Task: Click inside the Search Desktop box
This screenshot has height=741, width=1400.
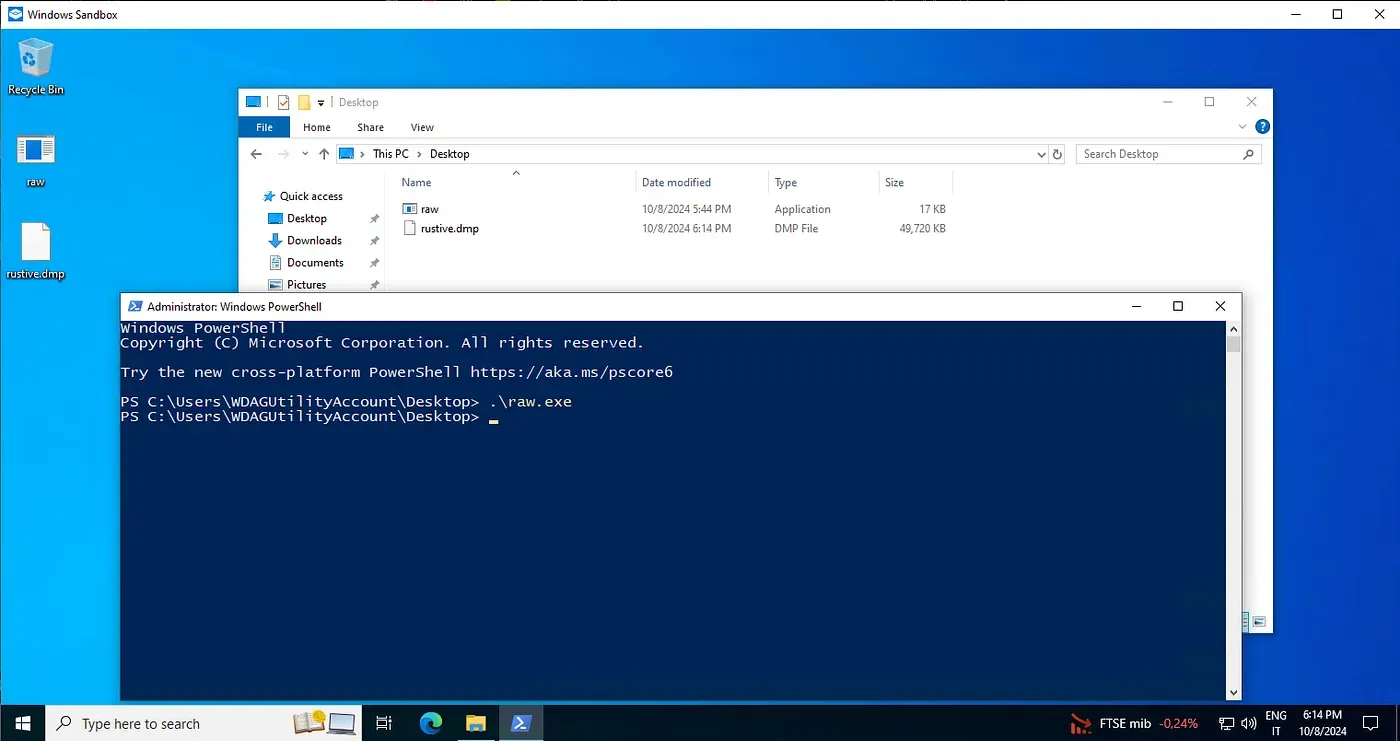Action: coord(1160,153)
